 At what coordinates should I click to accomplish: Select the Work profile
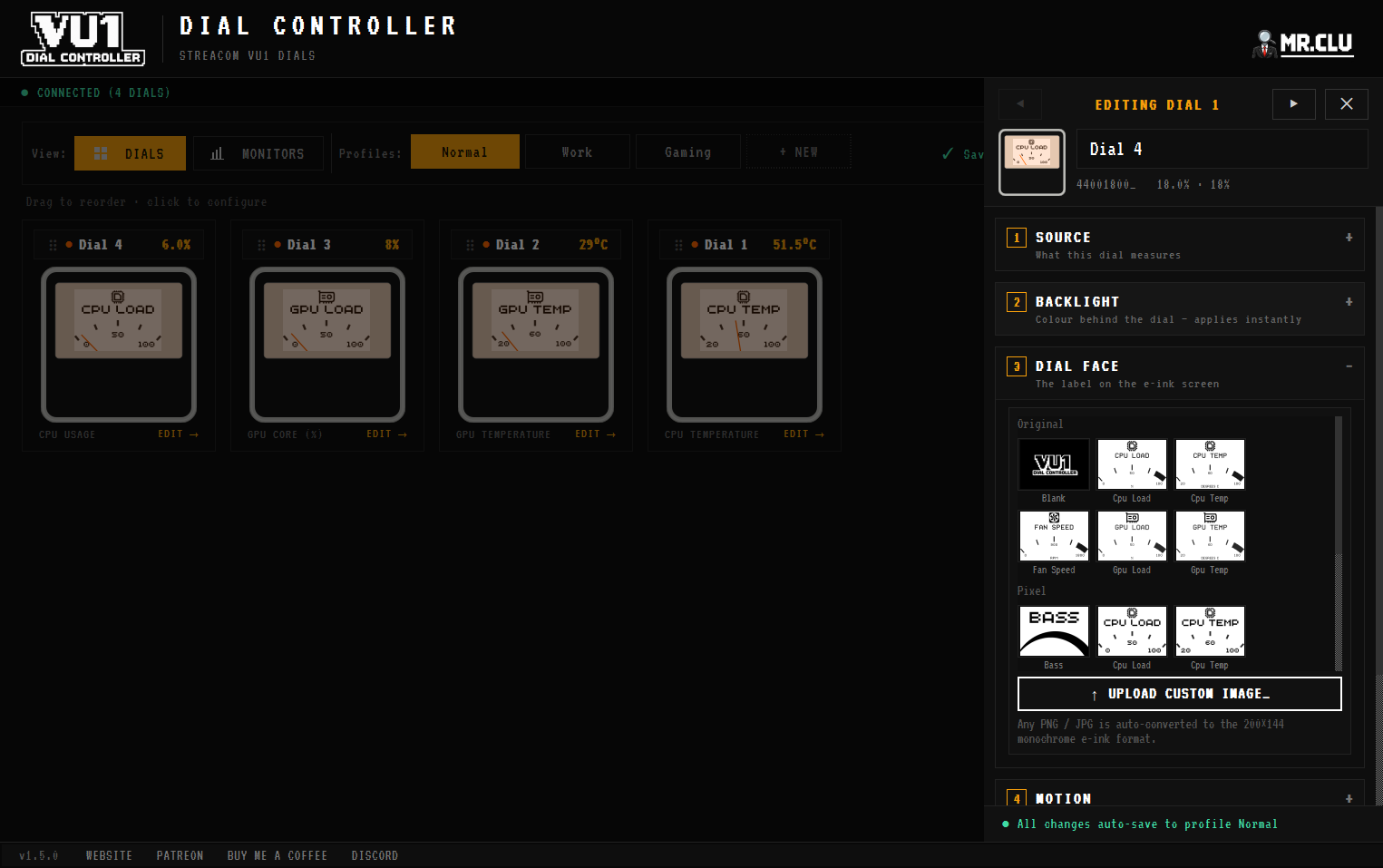coord(577,151)
